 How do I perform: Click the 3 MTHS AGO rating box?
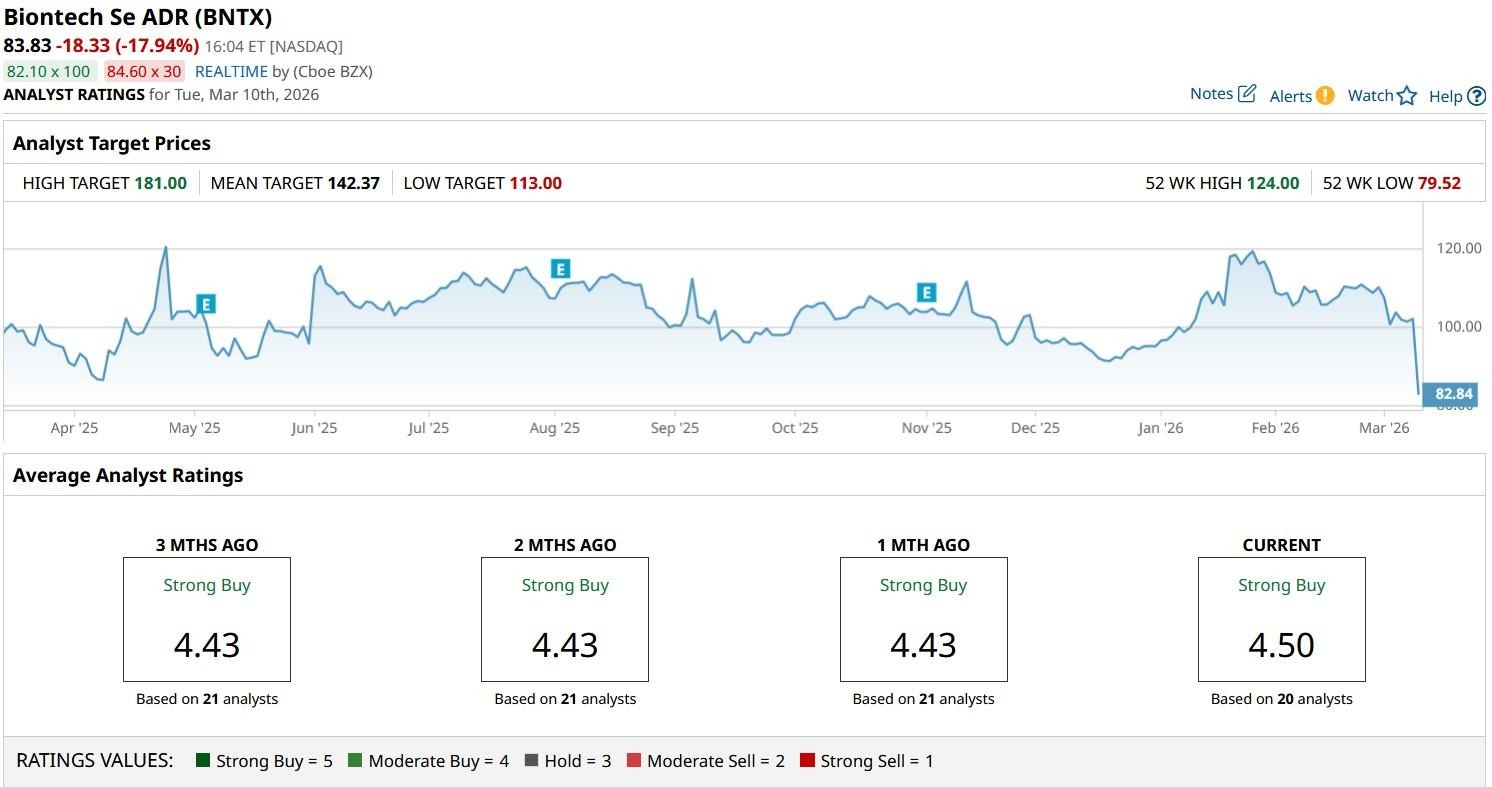click(x=207, y=620)
